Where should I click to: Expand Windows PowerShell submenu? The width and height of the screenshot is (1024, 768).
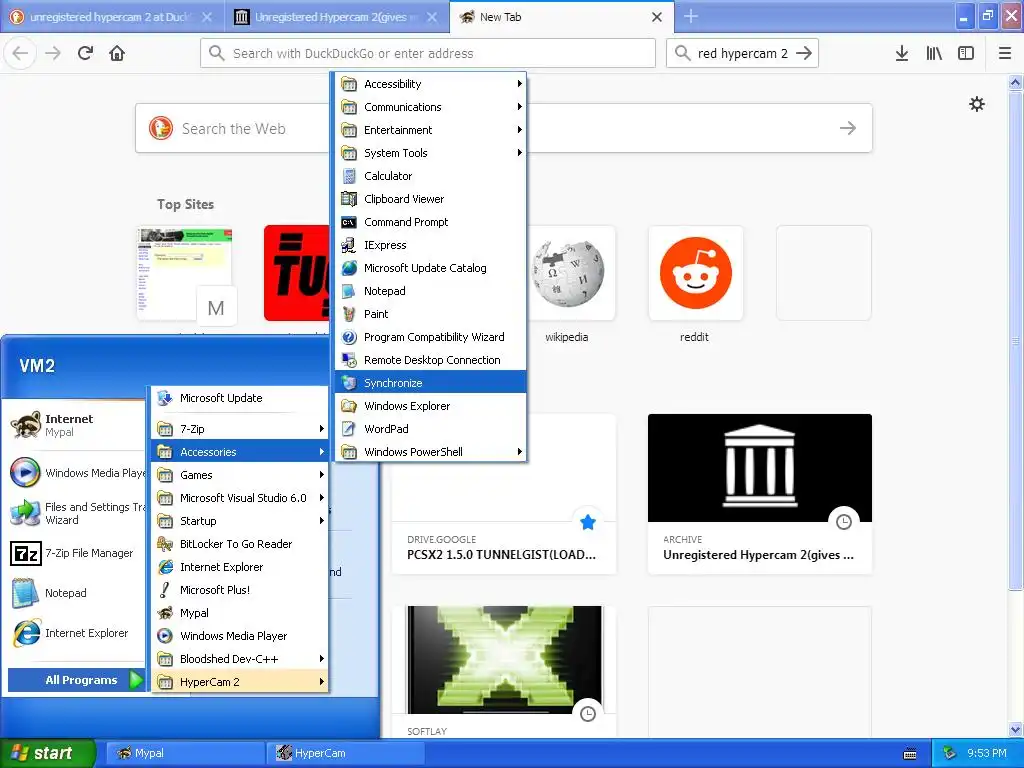[430, 452]
